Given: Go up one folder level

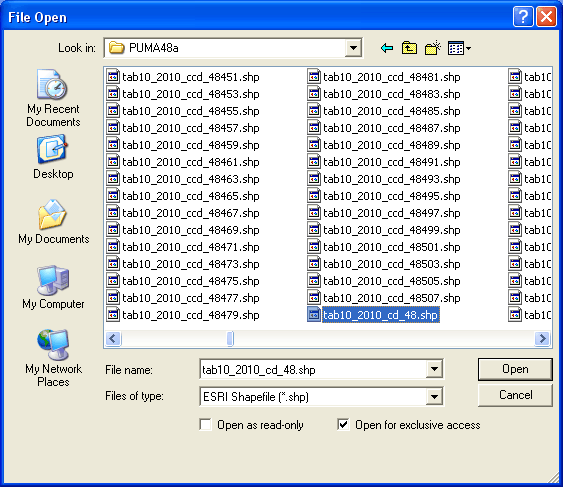Looking at the screenshot, I should point(409,48).
